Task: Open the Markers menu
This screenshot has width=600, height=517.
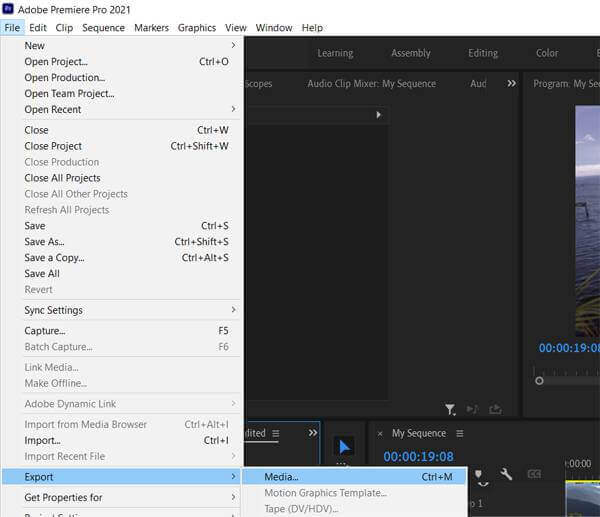Action: [151, 28]
